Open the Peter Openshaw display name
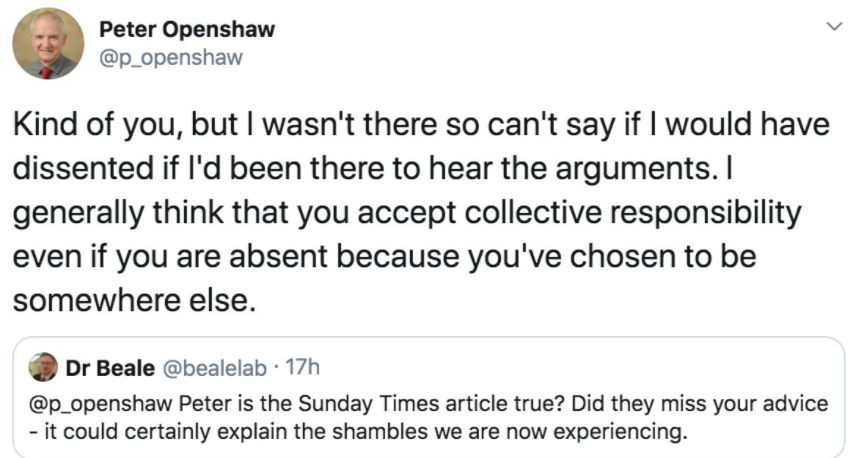This screenshot has width=858, height=458. pos(187,30)
